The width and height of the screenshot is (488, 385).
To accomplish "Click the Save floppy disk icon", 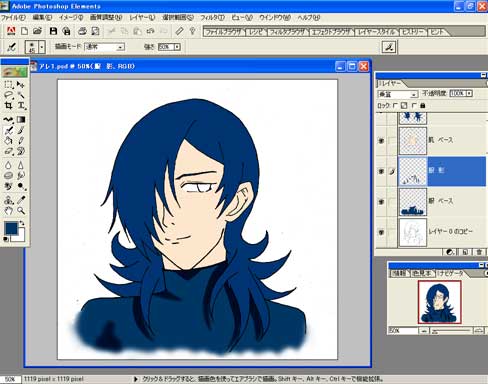I will coord(53,31).
